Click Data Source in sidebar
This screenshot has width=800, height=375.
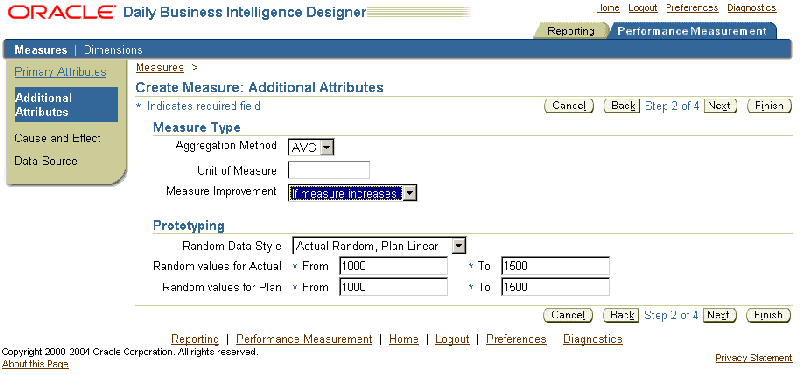coord(46,161)
